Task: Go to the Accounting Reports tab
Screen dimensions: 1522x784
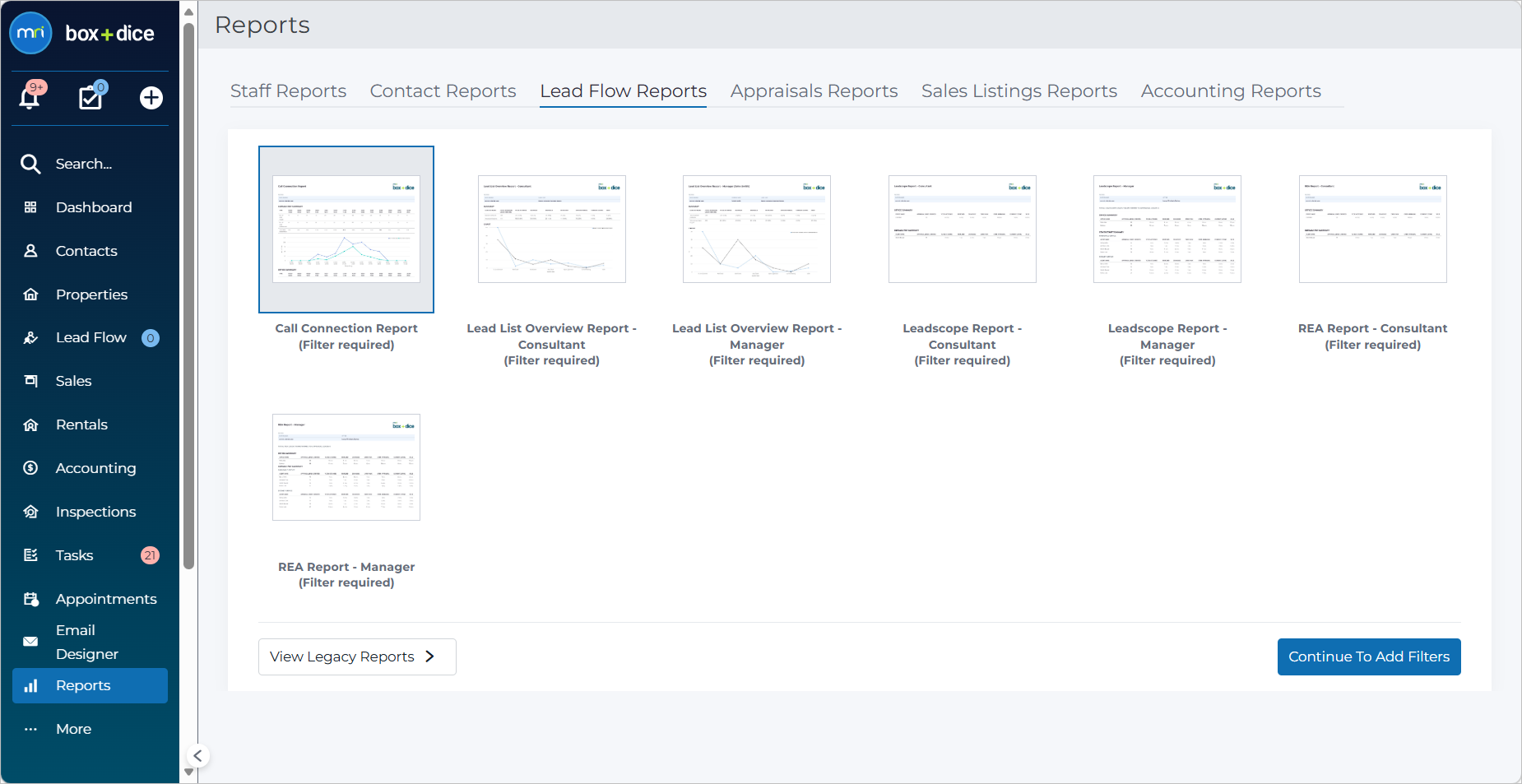Action: 1231,91
